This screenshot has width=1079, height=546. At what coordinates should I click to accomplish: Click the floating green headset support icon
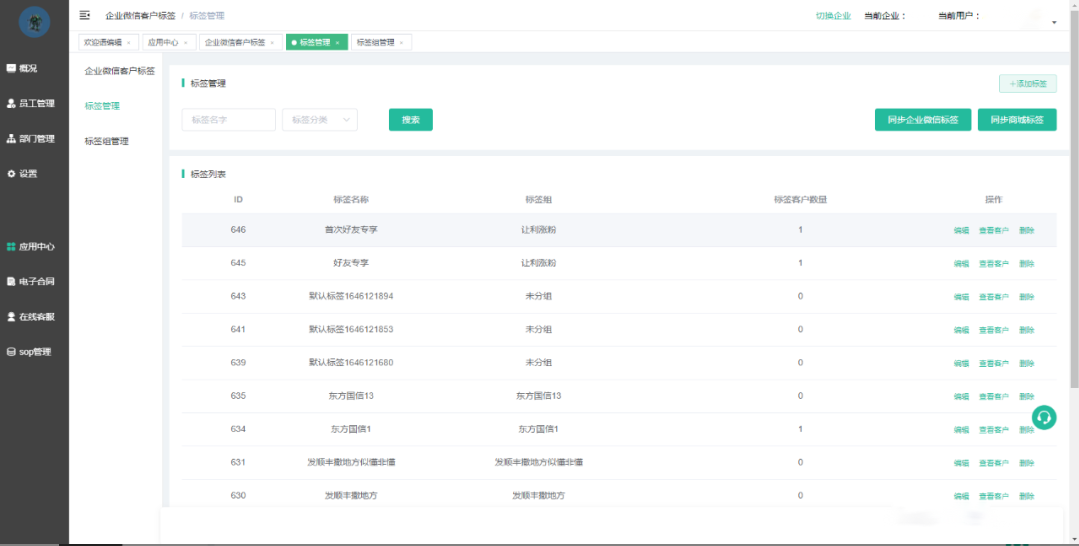point(1044,418)
